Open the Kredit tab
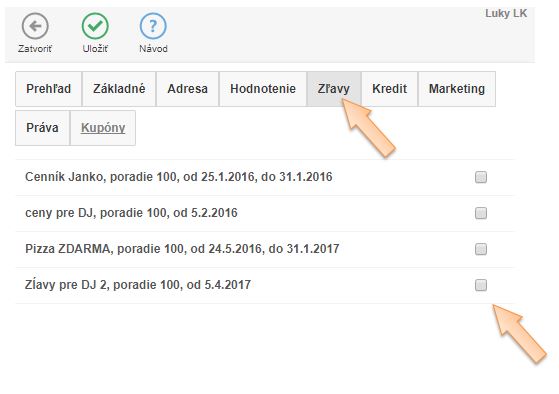 point(390,89)
